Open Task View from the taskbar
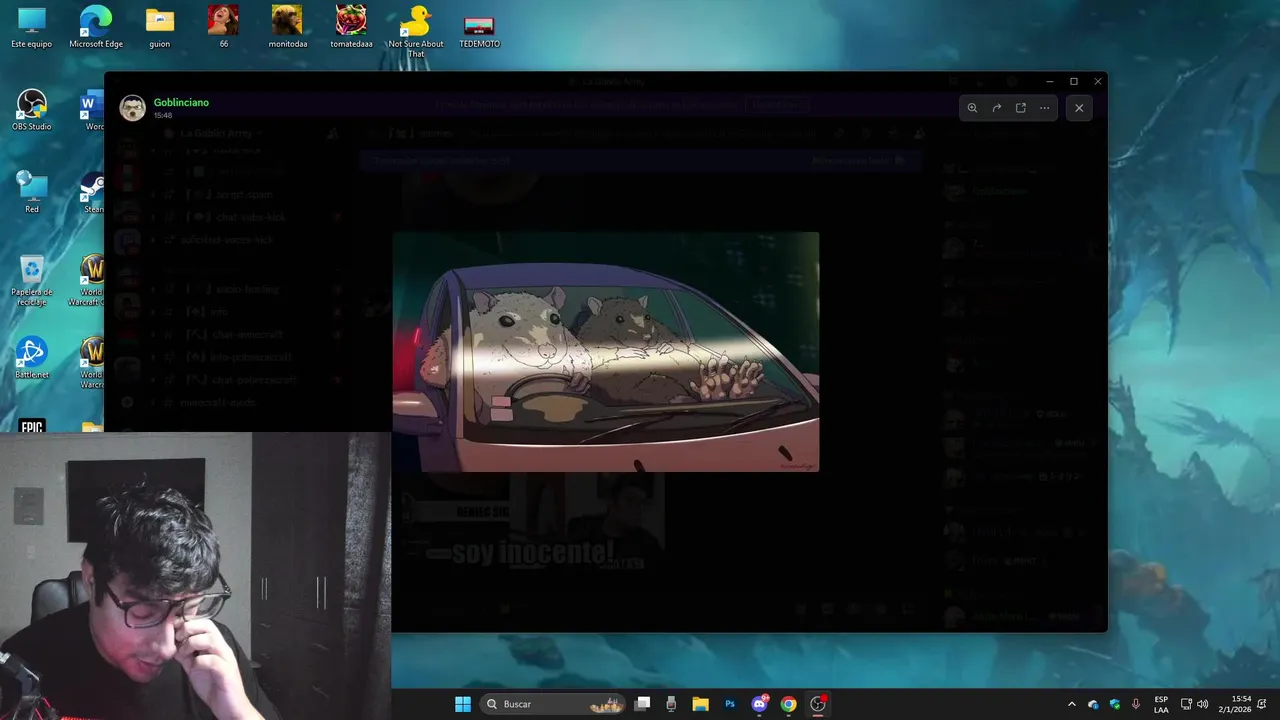The height and width of the screenshot is (720, 1280). click(643, 704)
